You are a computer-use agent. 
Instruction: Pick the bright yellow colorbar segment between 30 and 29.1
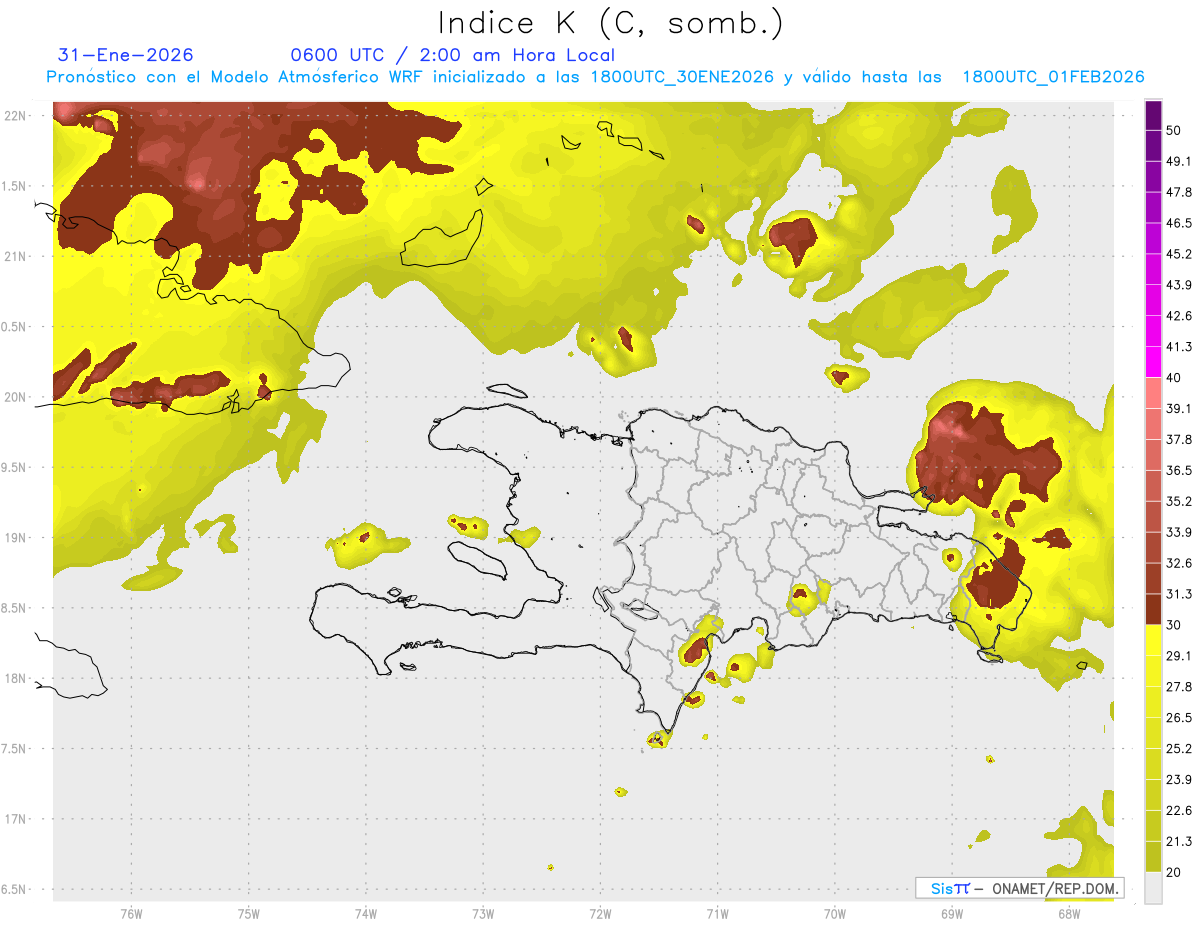click(x=1153, y=640)
